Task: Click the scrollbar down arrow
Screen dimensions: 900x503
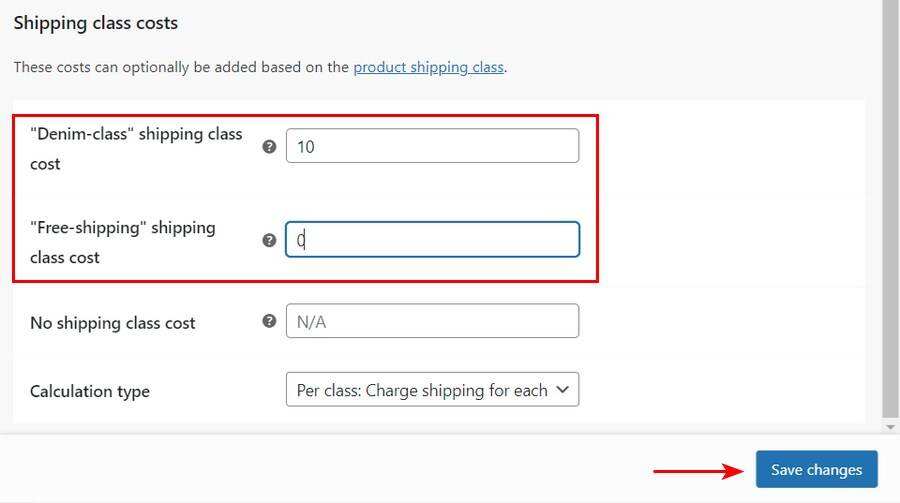Action: [x=891, y=427]
